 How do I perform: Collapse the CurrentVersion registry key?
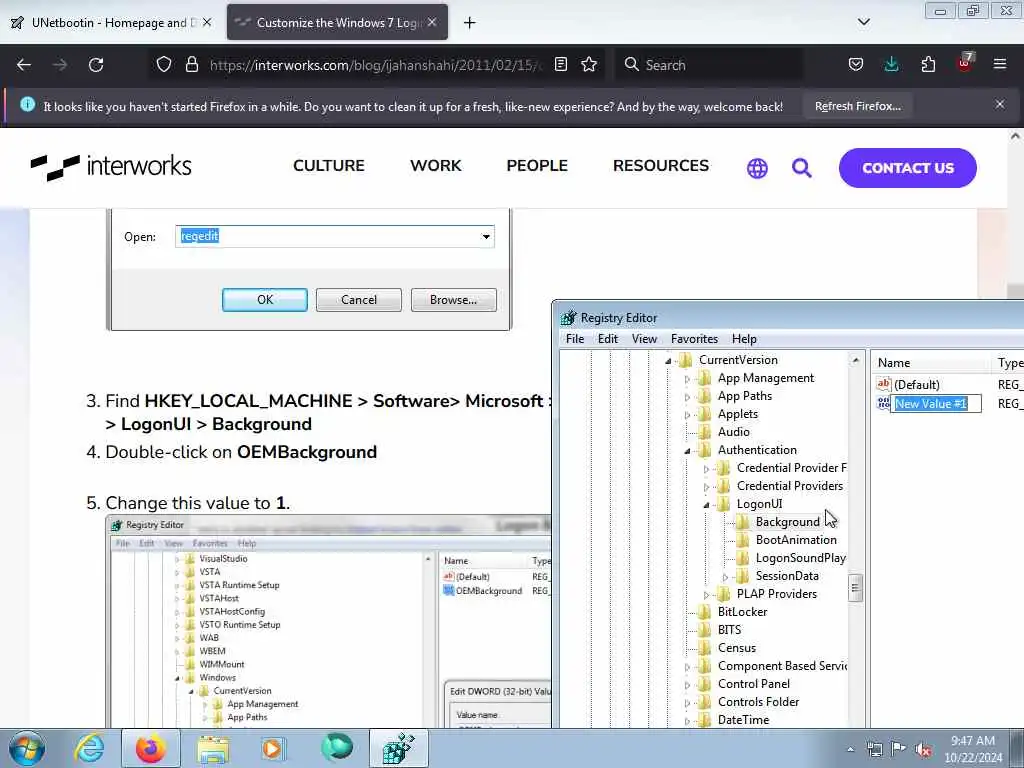[x=668, y=361]
